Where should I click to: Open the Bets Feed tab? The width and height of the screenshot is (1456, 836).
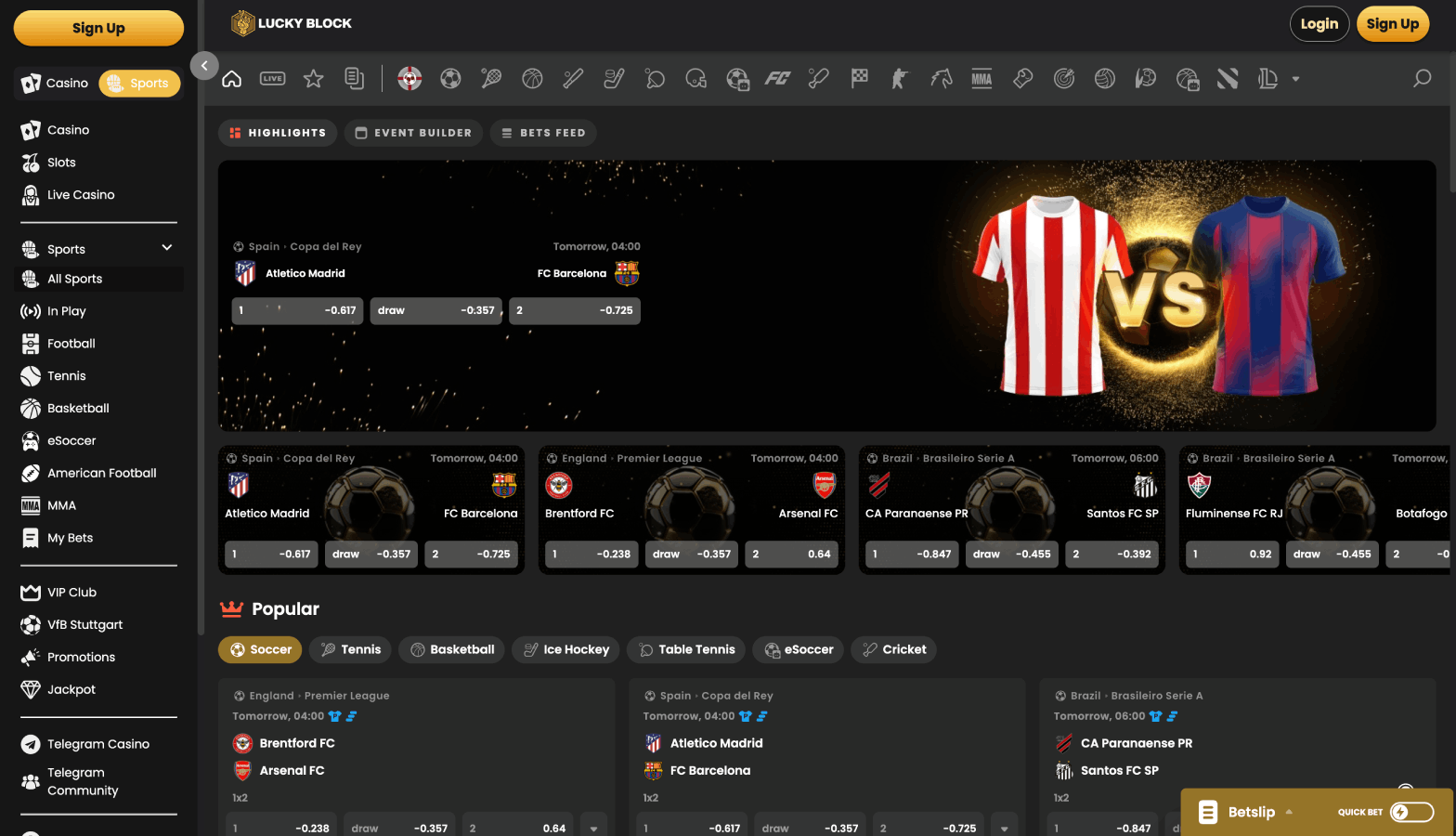(x=543, y=133)
